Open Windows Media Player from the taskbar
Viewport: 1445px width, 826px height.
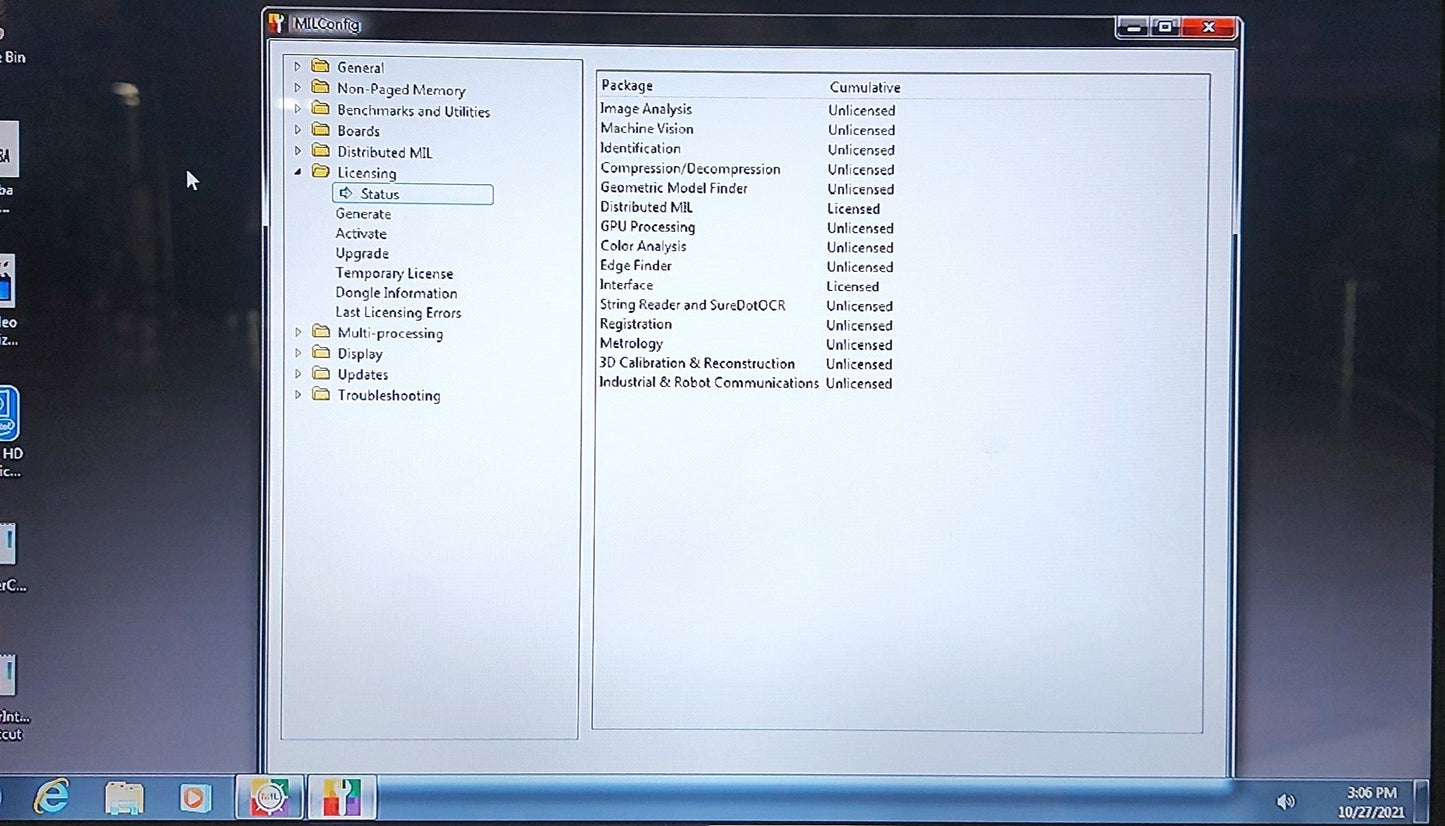(196, 798)
